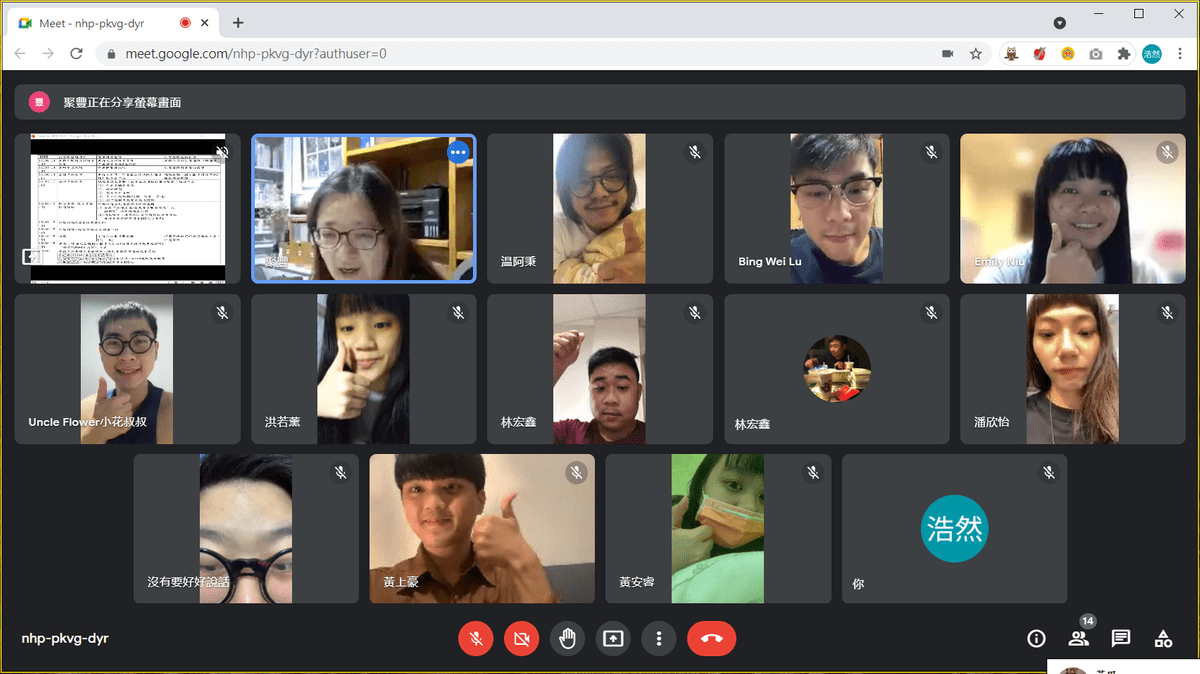Bookmark this page with the star icon
Image resolution: width=1200 pixels, height=674 pixels.
coord(975,54)
